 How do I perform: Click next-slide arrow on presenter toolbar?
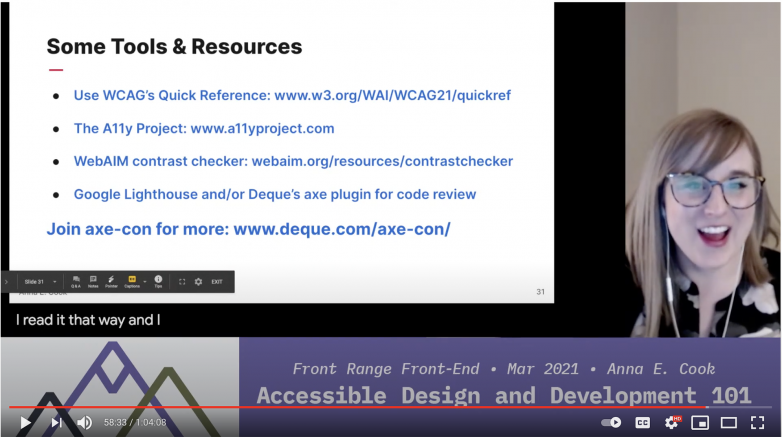click(x=6, y=282)
